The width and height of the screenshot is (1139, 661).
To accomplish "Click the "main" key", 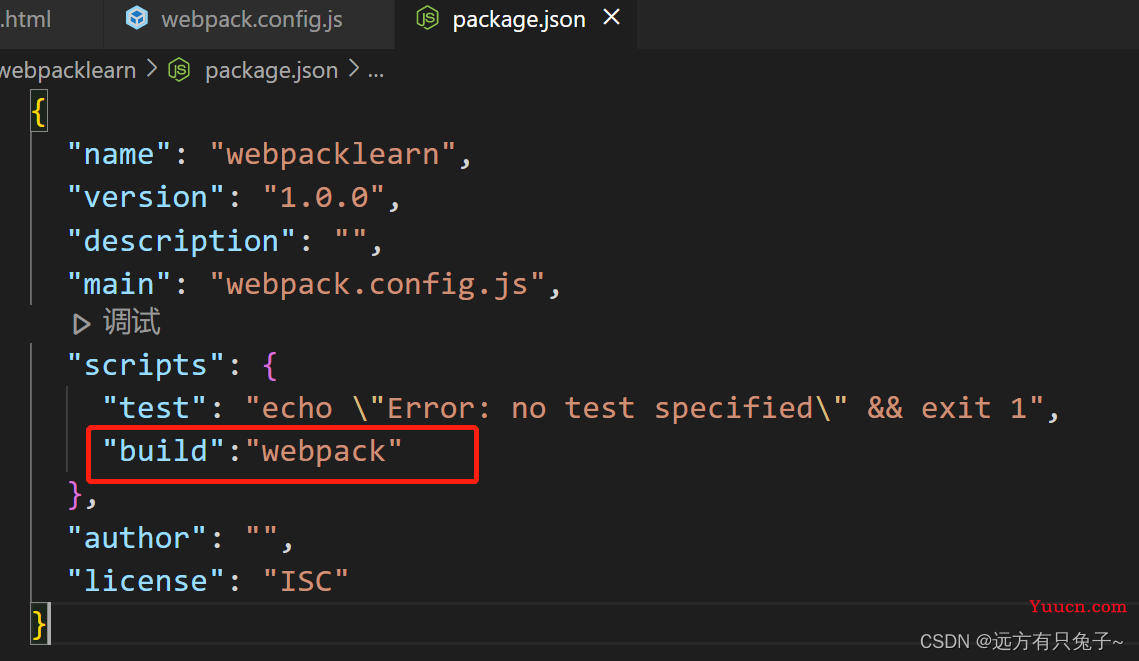I will (119, 284).
